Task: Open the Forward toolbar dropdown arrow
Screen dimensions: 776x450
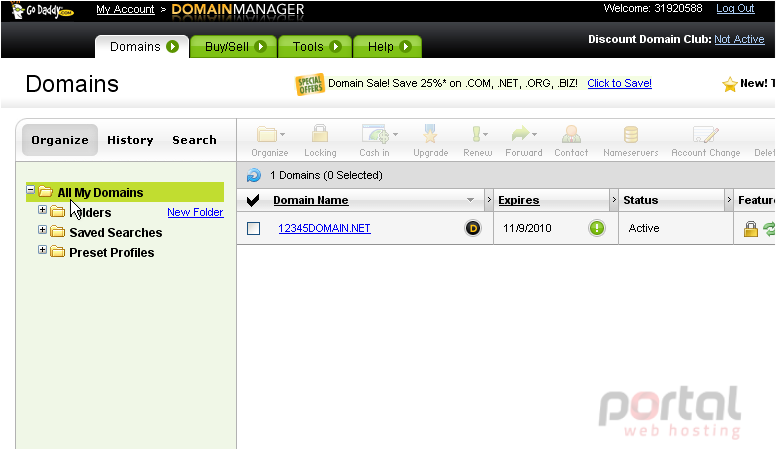Action: [534, 134]
